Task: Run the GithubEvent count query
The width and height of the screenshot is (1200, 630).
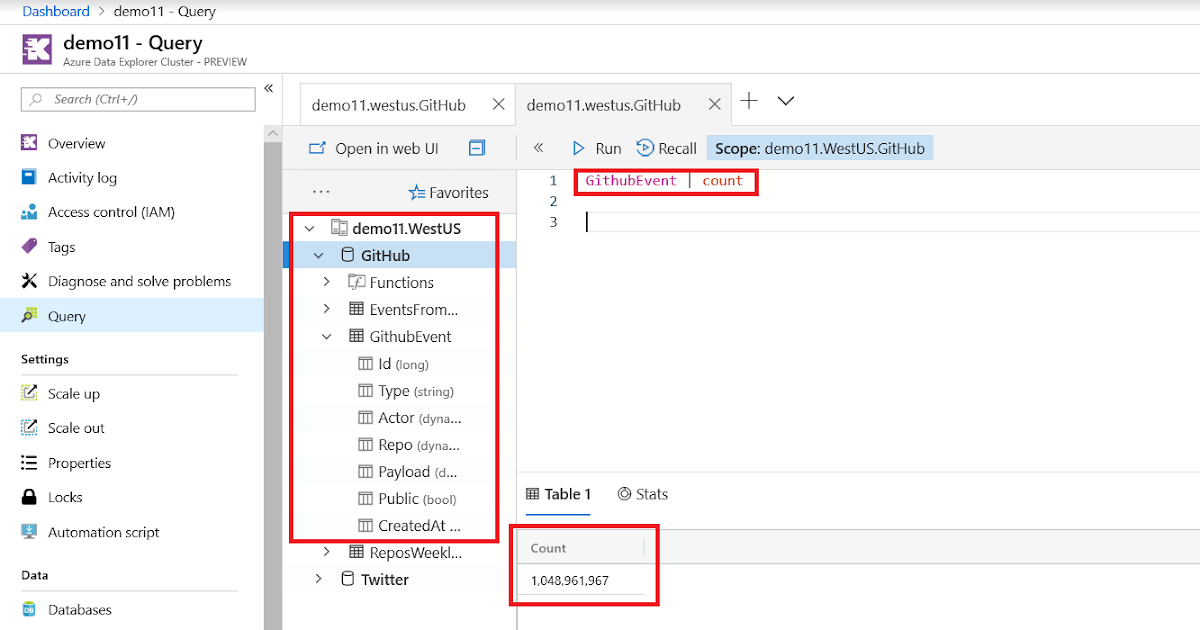Action: click(x=595, y=147)
